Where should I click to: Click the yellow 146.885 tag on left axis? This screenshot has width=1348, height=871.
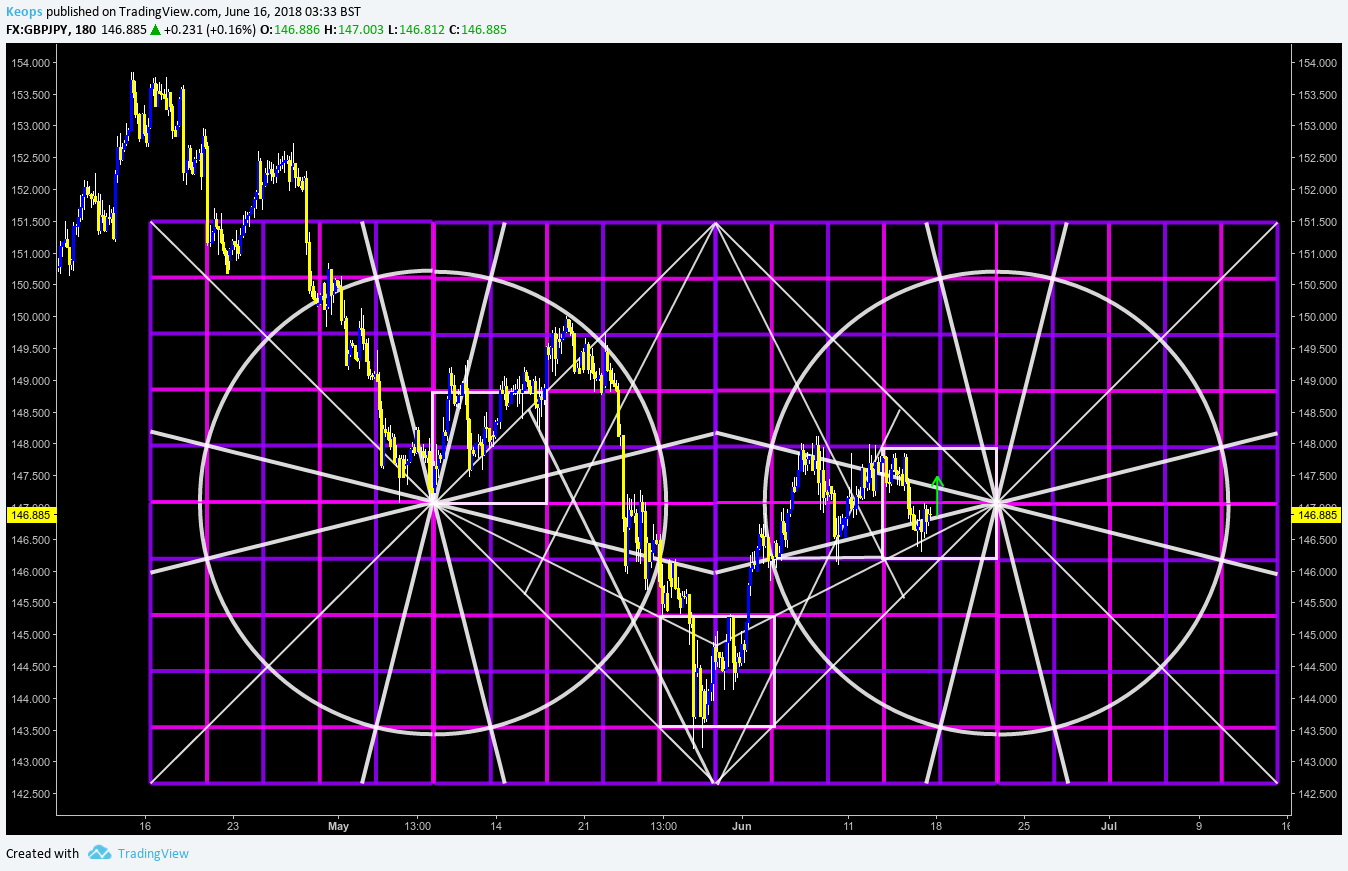tap(30, 515)
